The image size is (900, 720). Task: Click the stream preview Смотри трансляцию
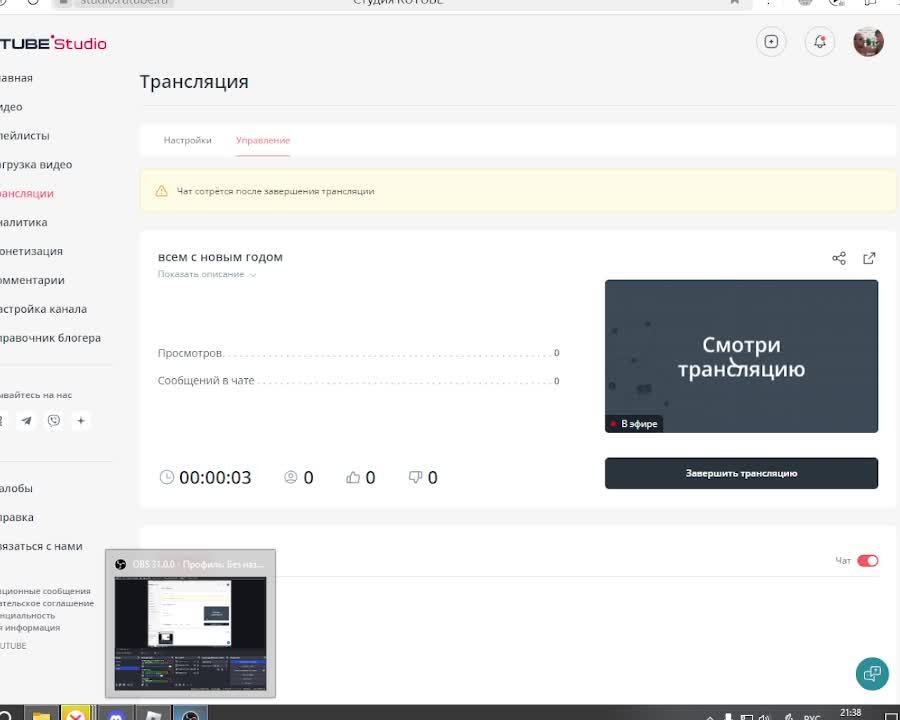(x=741, y=356)
